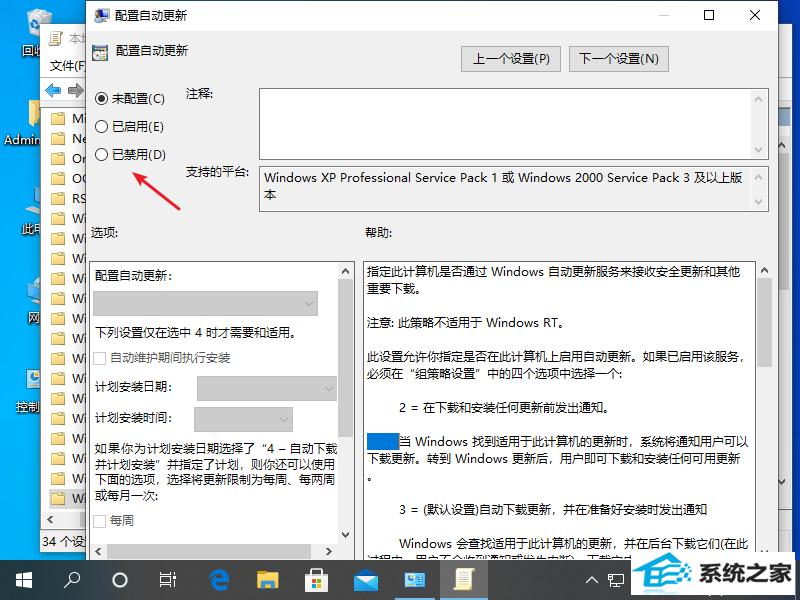Click the Windows Start button
The width and height of the screenshot is (800, 600).
23,580
